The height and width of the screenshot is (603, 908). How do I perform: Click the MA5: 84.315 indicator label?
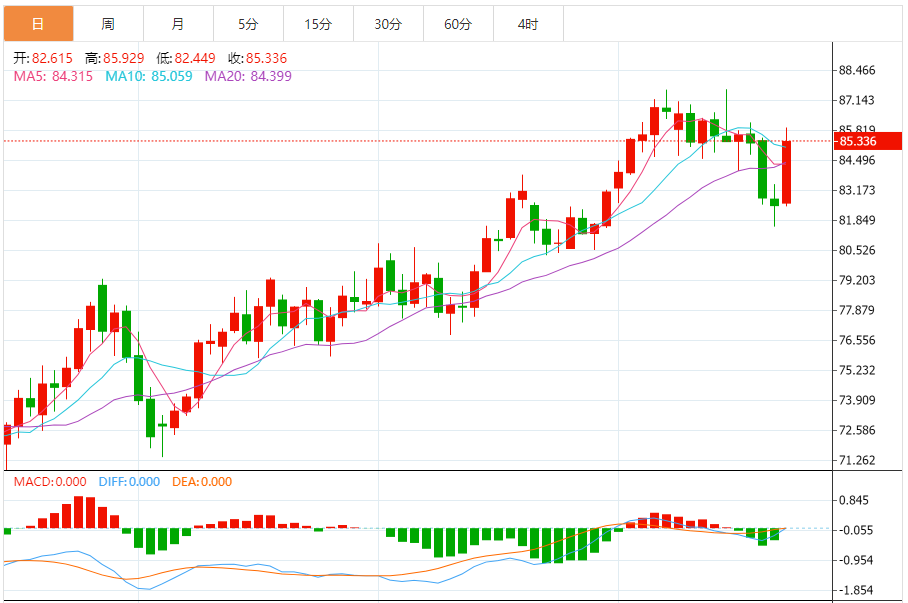point(53,76)
